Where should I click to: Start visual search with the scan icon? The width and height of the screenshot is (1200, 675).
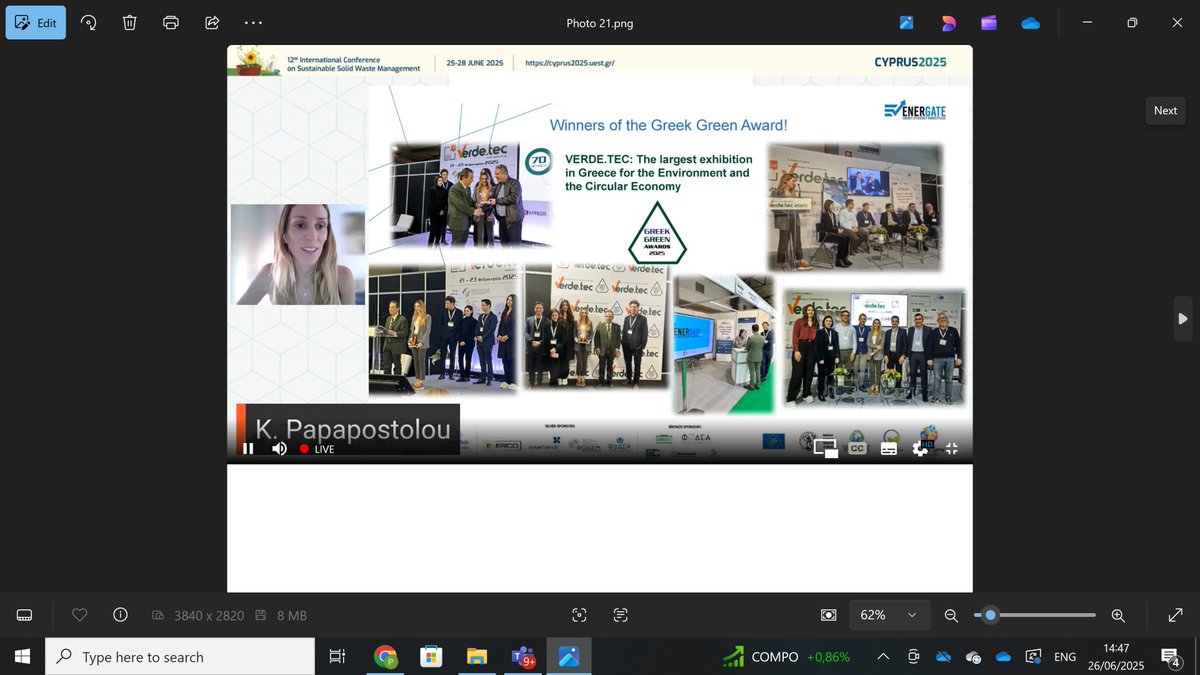pyautogui.click(x=579, y=615)
